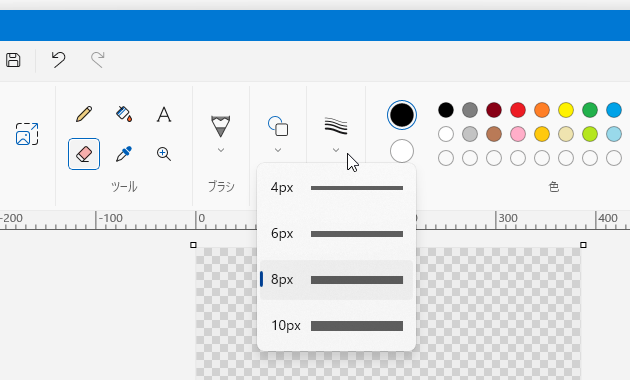Undo the last action
The height and width of the screenshot is (380, 630).
58,60
